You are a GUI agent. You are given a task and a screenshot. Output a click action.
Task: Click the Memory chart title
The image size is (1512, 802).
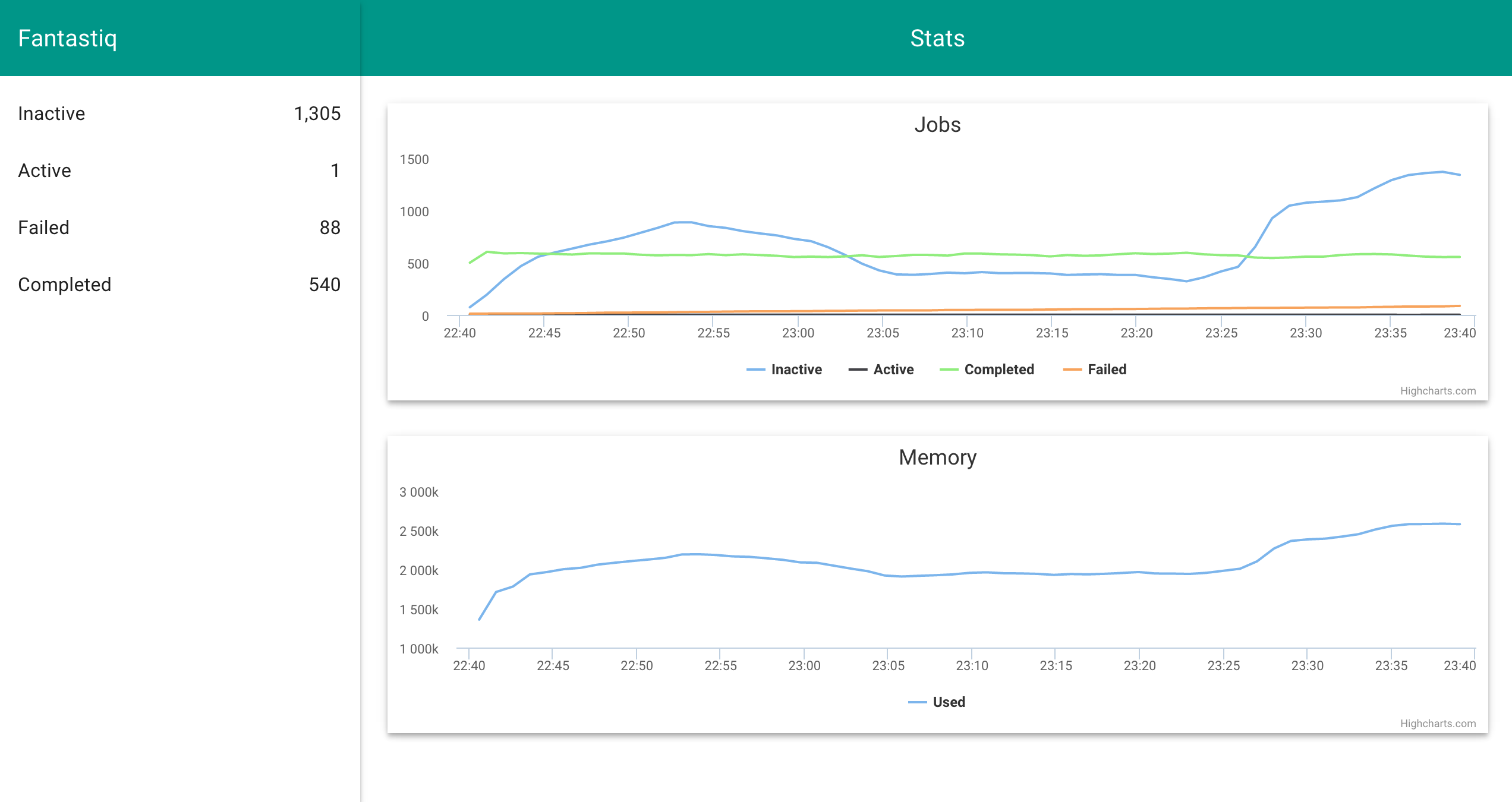pos(937,457)
